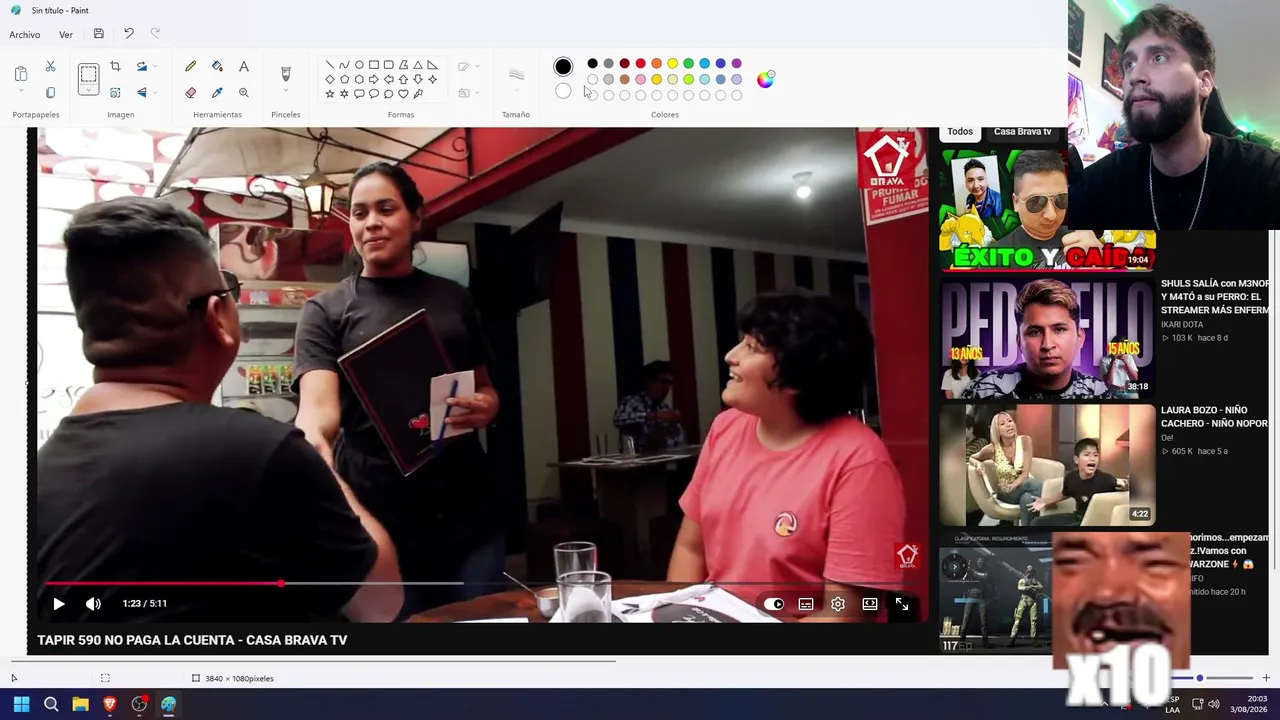This screenshot has width=1280, height=720.
Task: Pick the Rectangle shape
Action: [374, 65]
